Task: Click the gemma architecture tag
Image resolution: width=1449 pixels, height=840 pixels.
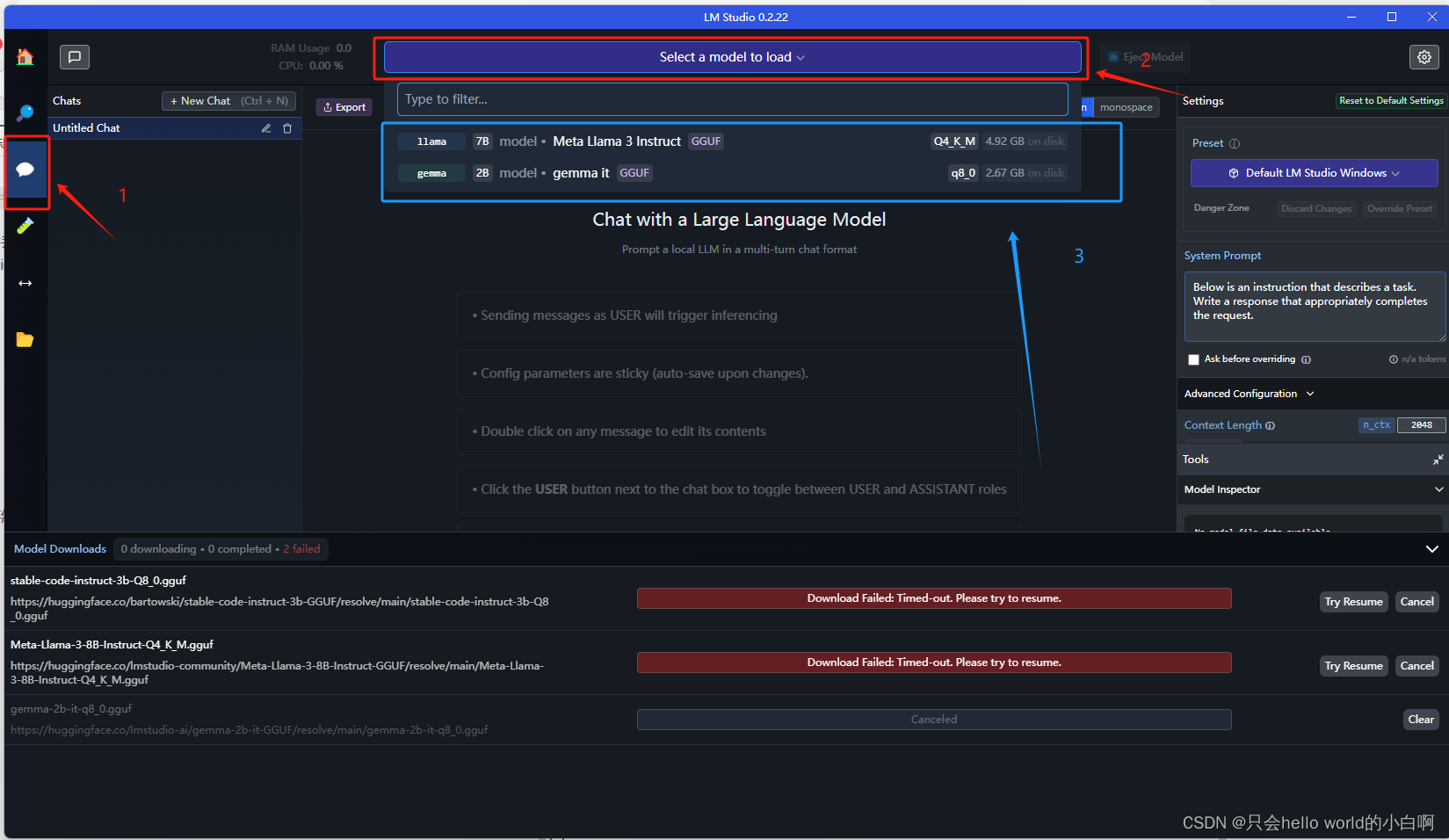Action: pyautogui.click(x=431, y=173)
